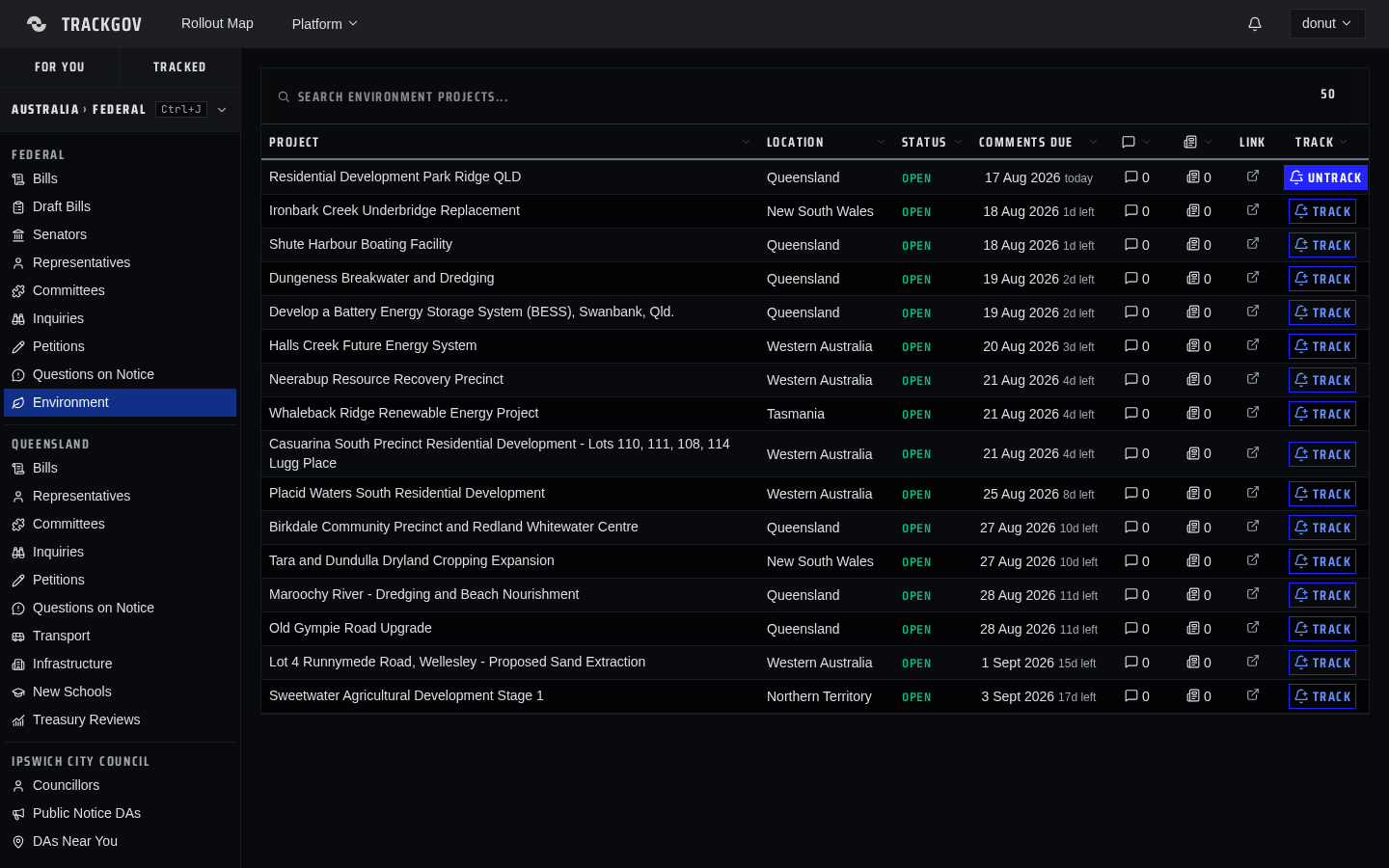The height and width of the screenshot is (868, 1389).
Task: Open Treasury Reviews in the sidebar
Action: coord(120,720)
